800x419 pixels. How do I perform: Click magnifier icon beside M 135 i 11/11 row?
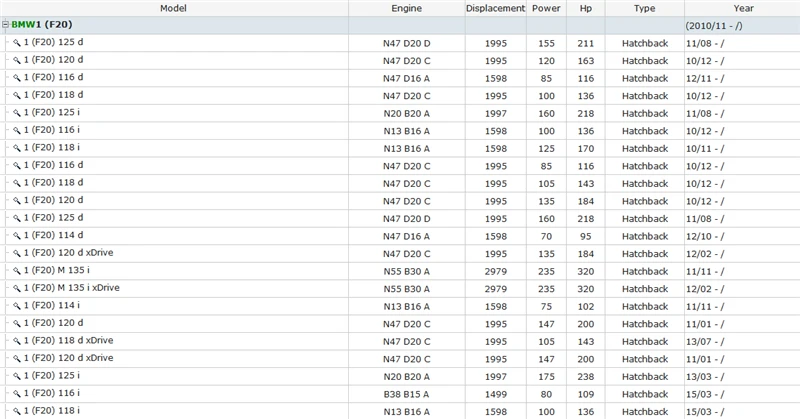(17, 270)
